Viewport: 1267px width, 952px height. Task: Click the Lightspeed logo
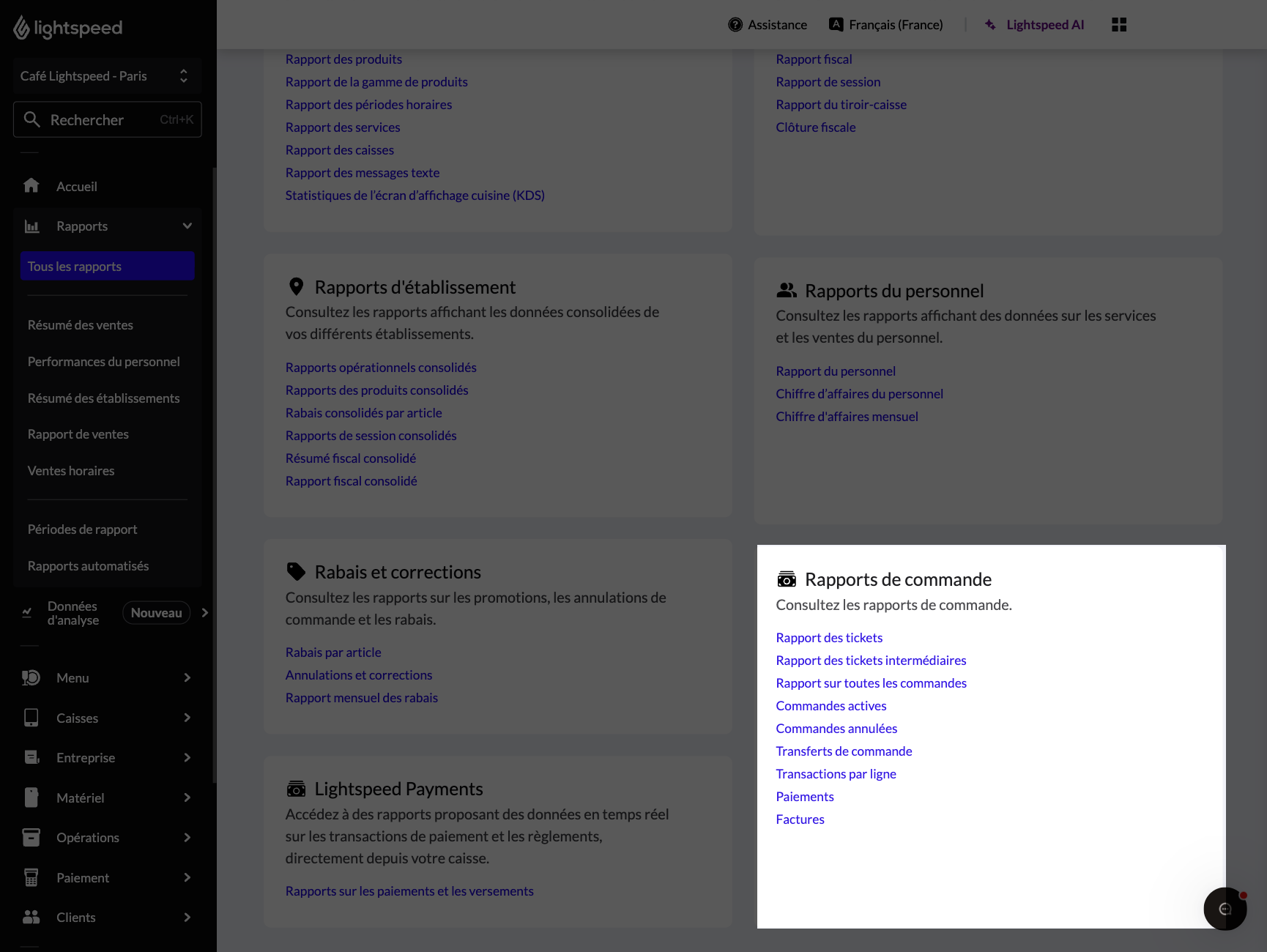(x=68, y=28)
